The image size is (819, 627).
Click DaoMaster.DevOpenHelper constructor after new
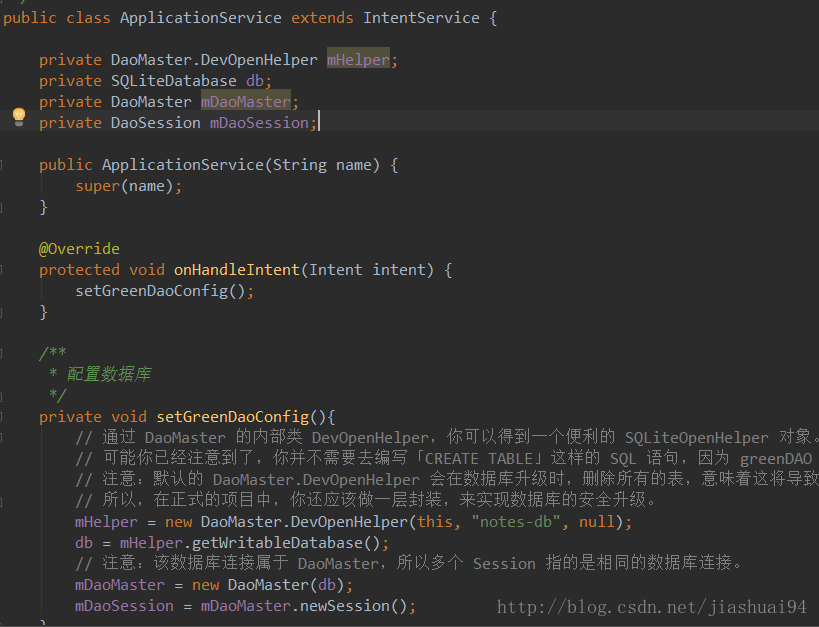(303, 522)
